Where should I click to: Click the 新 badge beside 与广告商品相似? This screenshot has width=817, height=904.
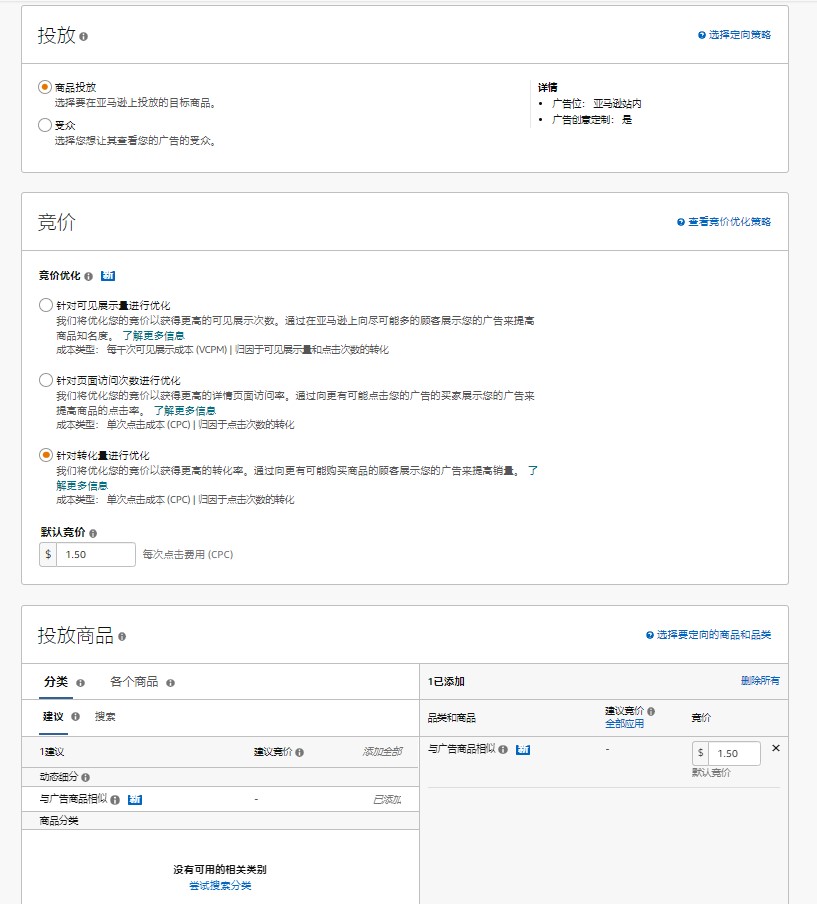[133, 799]
